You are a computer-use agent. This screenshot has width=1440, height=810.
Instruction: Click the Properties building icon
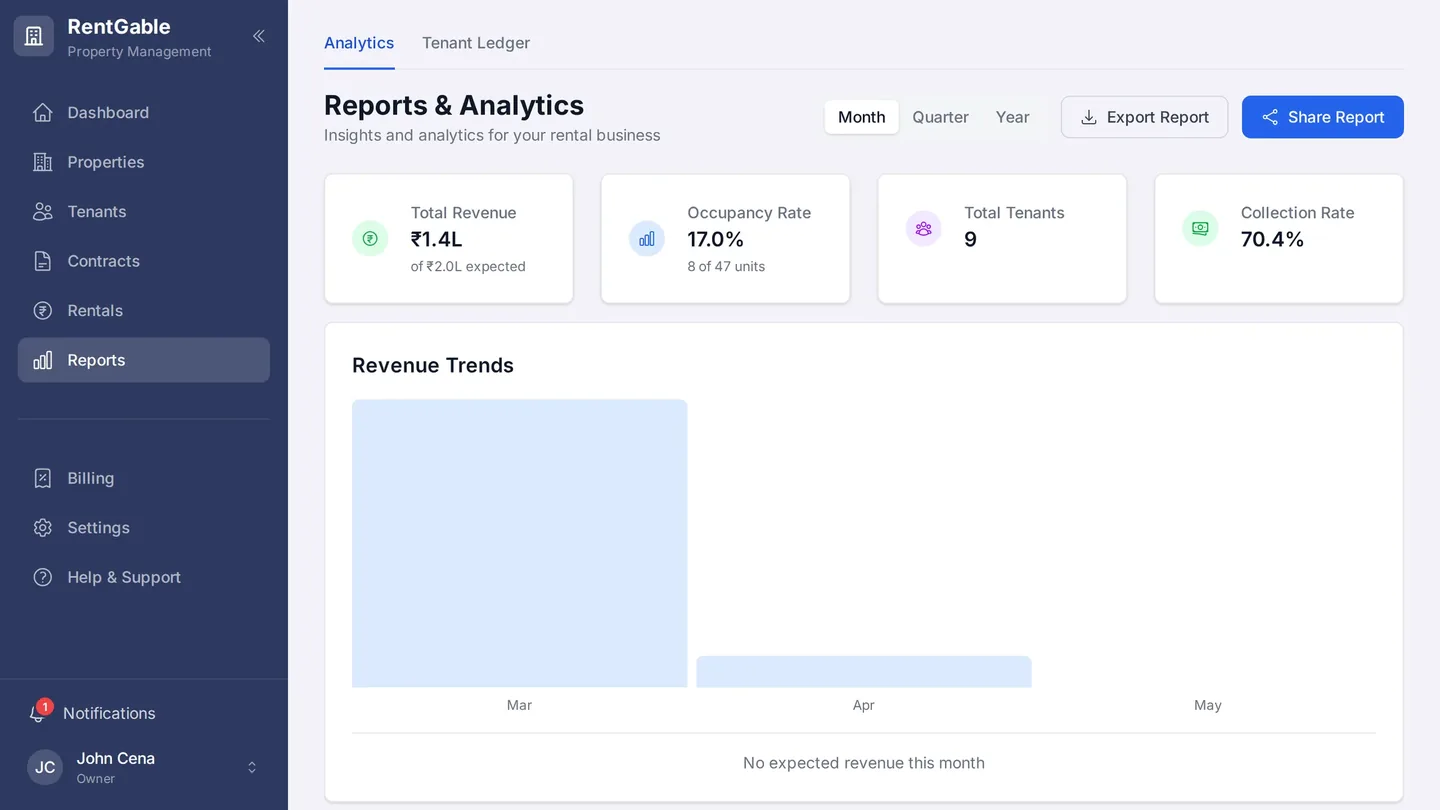click(42, 162)
